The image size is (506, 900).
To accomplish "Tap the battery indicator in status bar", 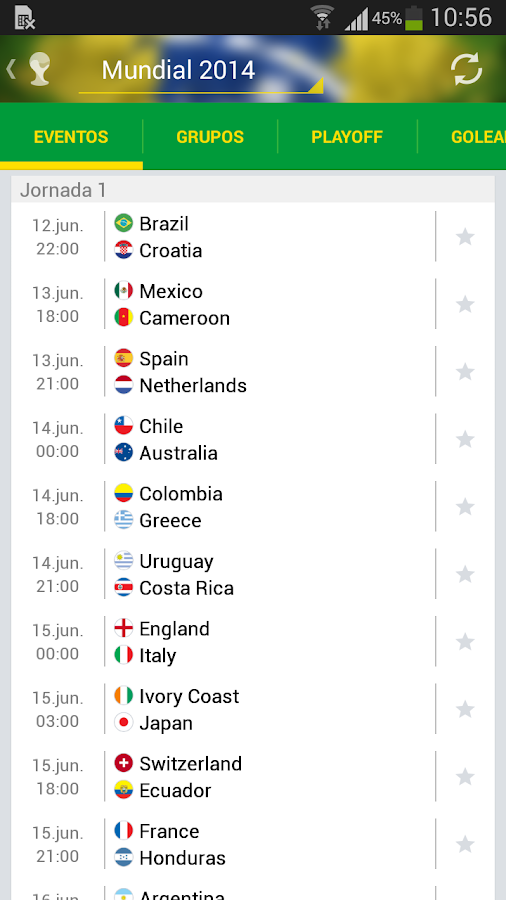I will [414, 18].
